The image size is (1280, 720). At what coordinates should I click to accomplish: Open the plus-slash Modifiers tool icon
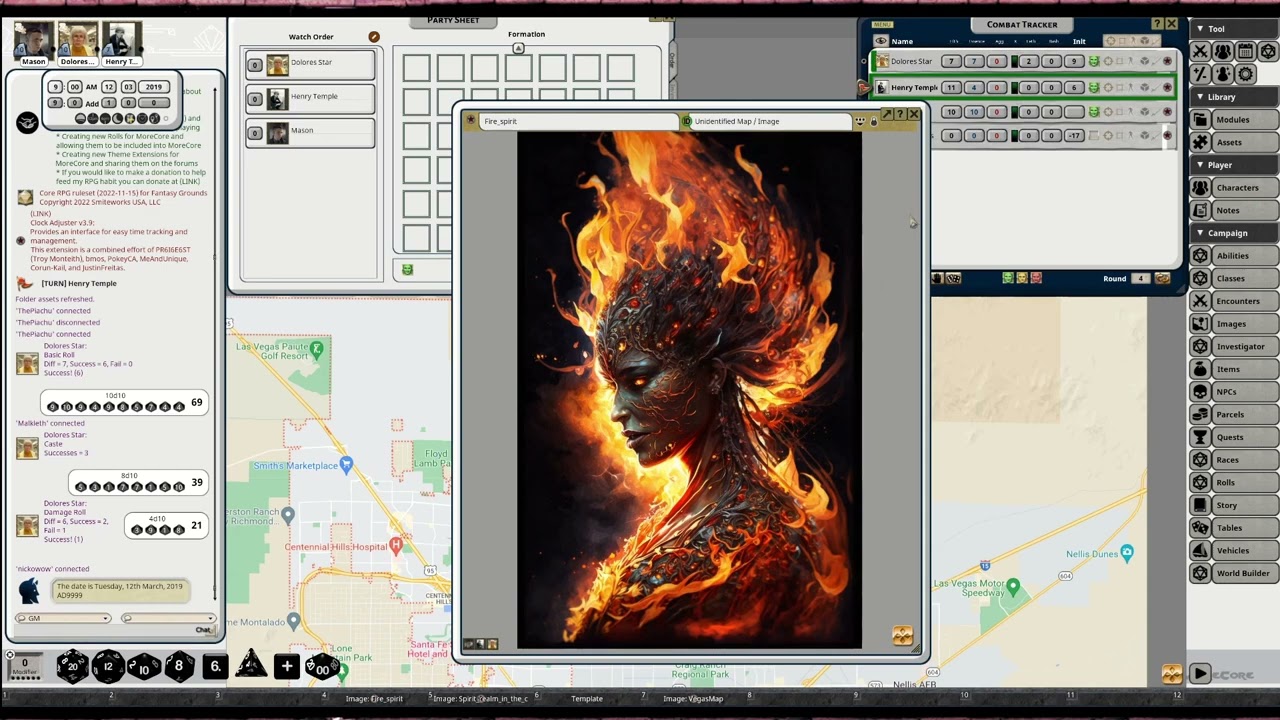tap(1201, 74)
